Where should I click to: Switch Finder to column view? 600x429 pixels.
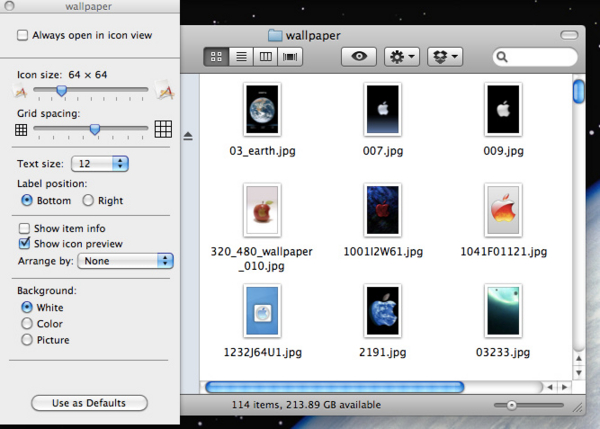266,57
